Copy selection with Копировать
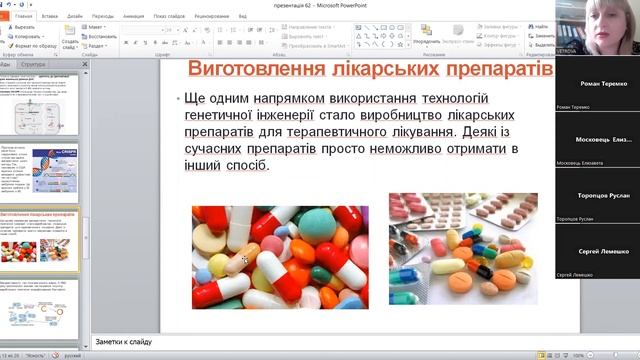Screen dimensions: 640x360 point(26,36)
